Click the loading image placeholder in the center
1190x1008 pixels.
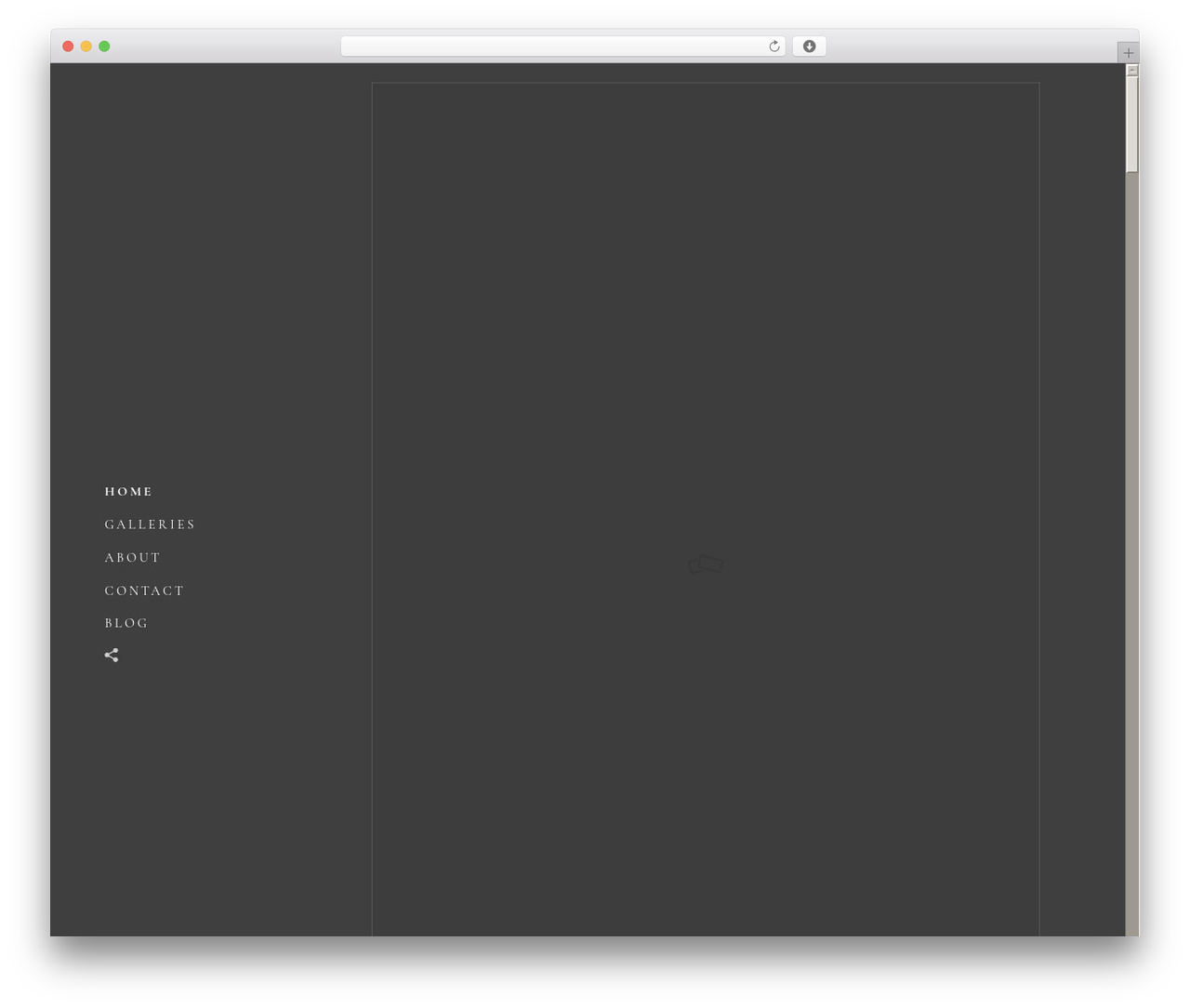pyautogui.click(x=706, y=564)
